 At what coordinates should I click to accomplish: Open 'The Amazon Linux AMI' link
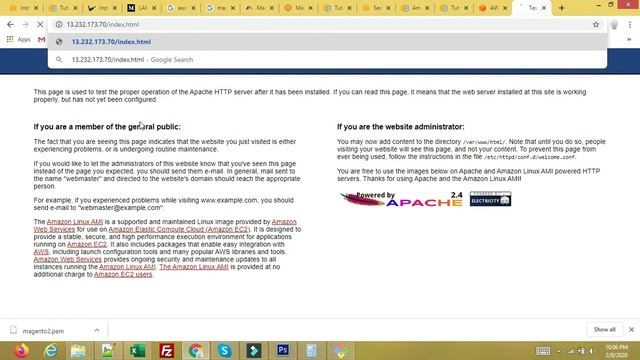pos(194,267)
